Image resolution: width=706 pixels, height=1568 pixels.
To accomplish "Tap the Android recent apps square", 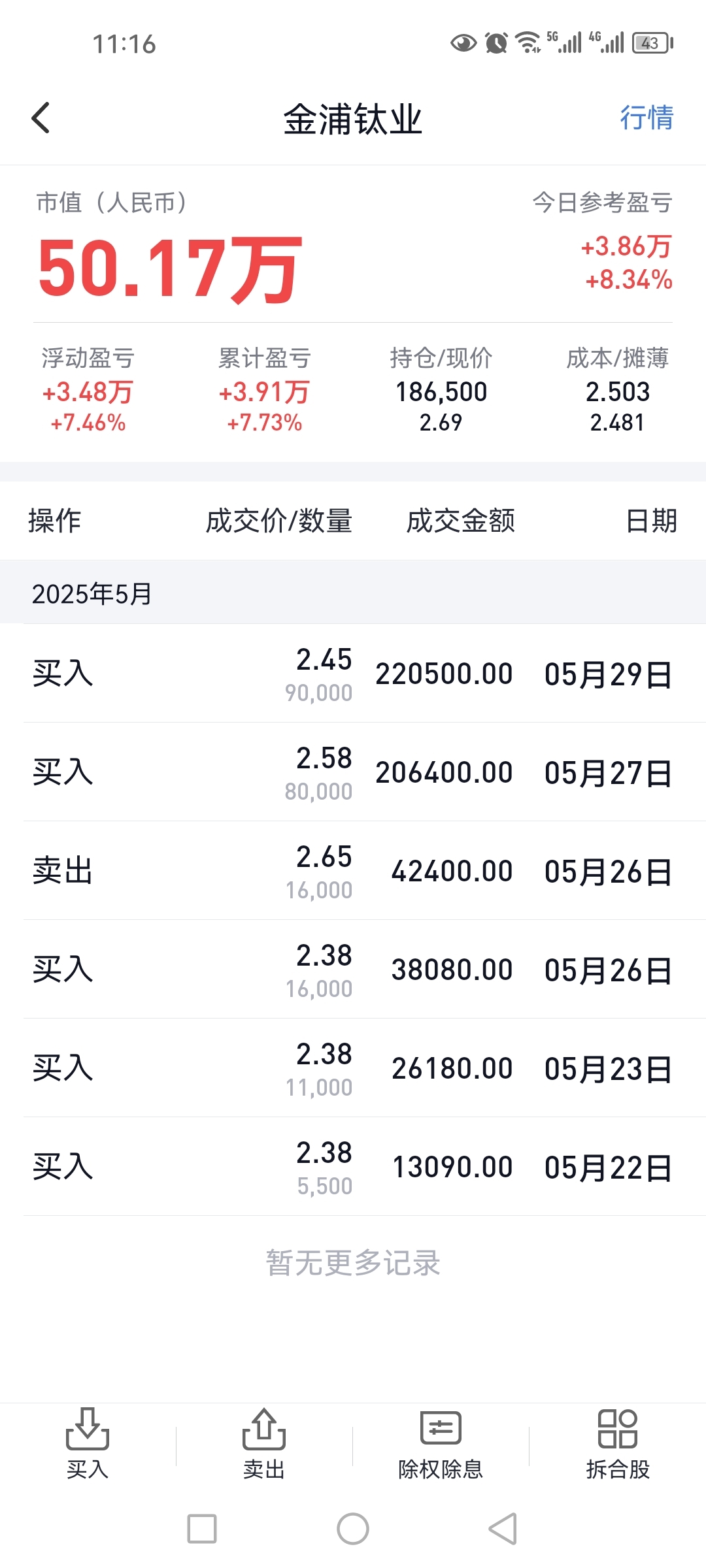I will coord(202,1529).
